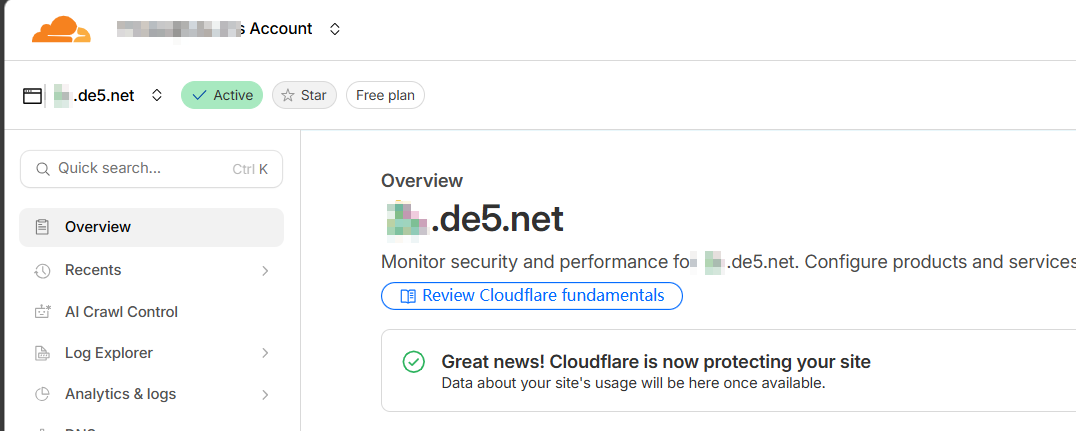Open the account switcher dropdown

click(x=335, y=29)
